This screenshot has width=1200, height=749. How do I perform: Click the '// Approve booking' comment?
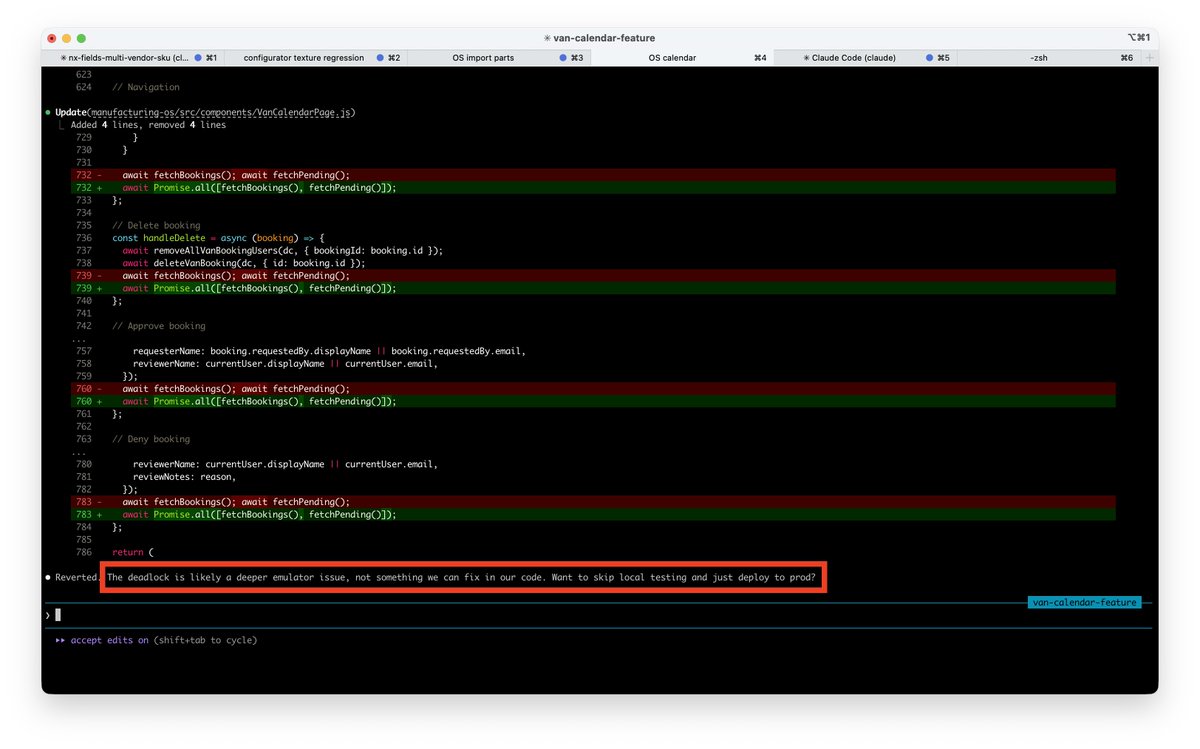click(159, 326)
